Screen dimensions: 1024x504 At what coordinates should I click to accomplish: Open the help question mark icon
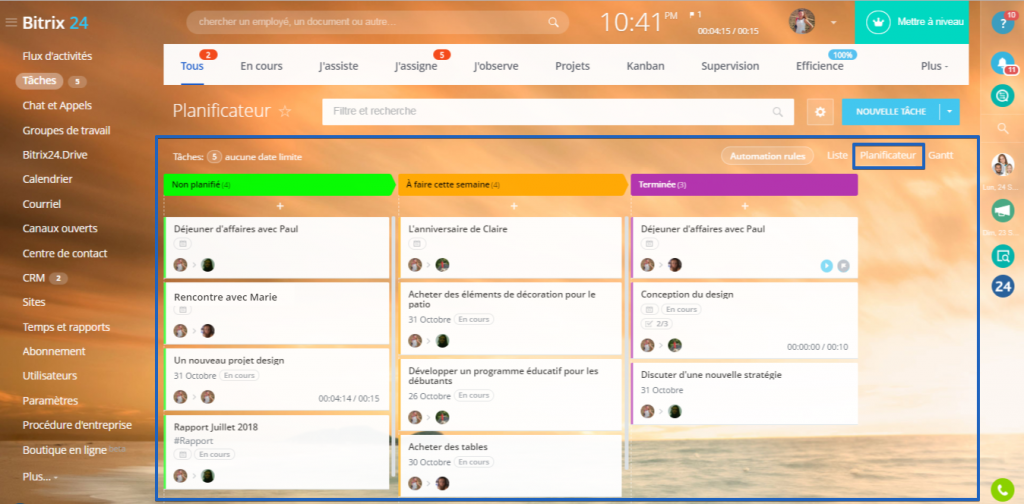point(1003,23)
